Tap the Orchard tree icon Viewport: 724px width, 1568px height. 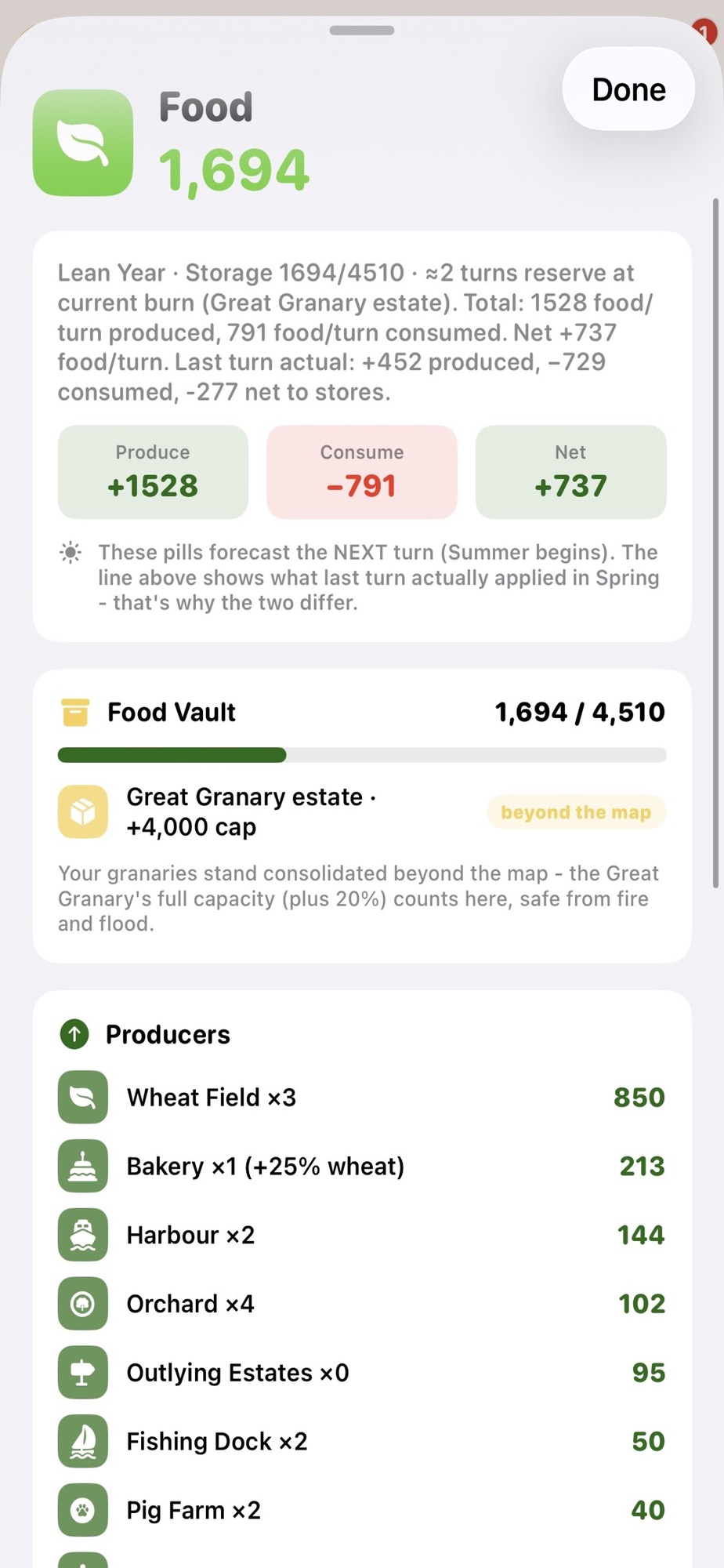coord(83,1304)
